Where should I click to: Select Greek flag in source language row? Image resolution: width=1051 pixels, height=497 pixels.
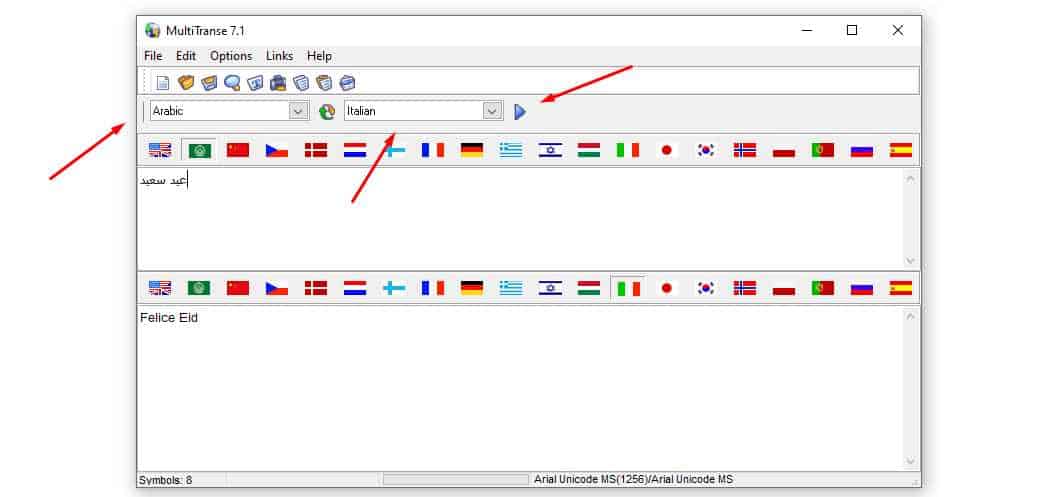click(511, 150)
